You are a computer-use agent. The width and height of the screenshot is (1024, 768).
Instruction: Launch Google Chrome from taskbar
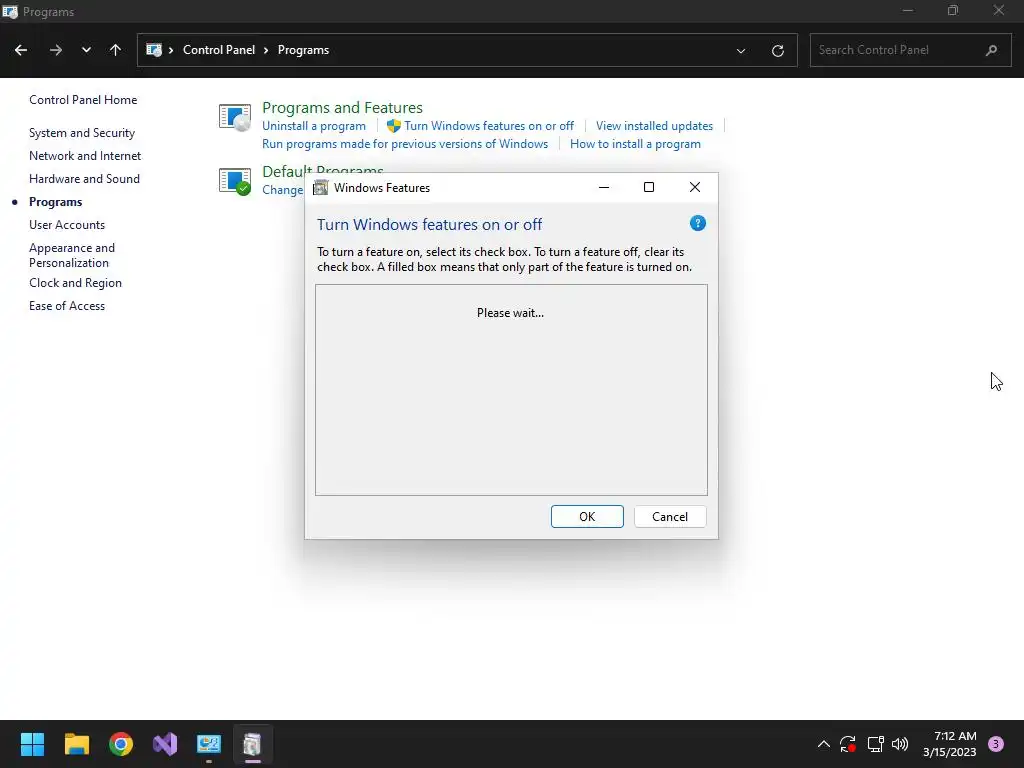(121, 744)
